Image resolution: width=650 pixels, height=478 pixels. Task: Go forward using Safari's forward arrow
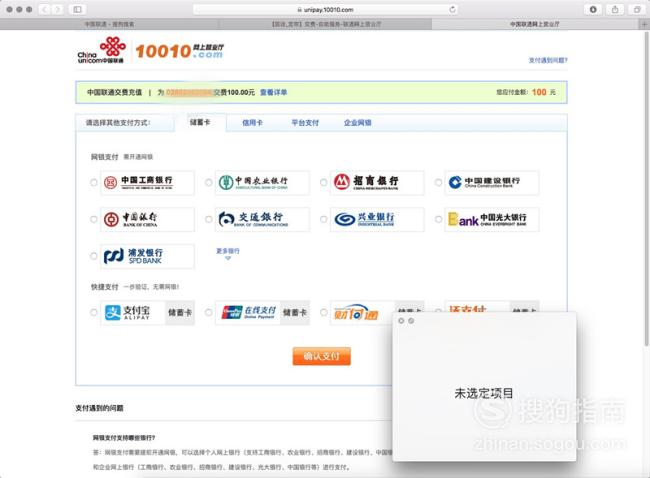point(57,9)
